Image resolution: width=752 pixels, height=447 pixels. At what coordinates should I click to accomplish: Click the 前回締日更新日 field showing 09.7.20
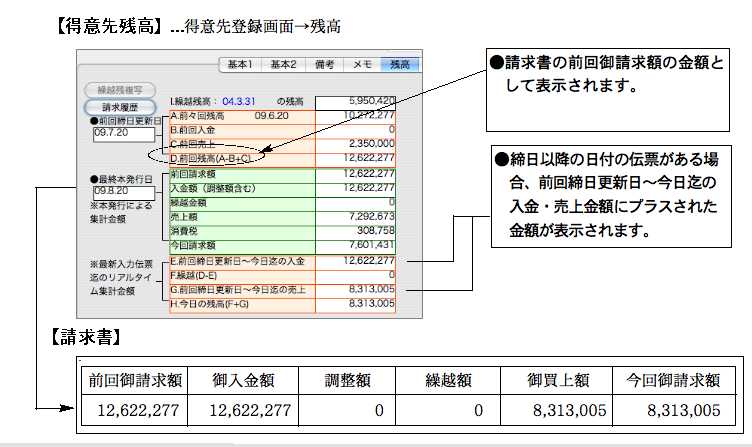click(124, 134)
